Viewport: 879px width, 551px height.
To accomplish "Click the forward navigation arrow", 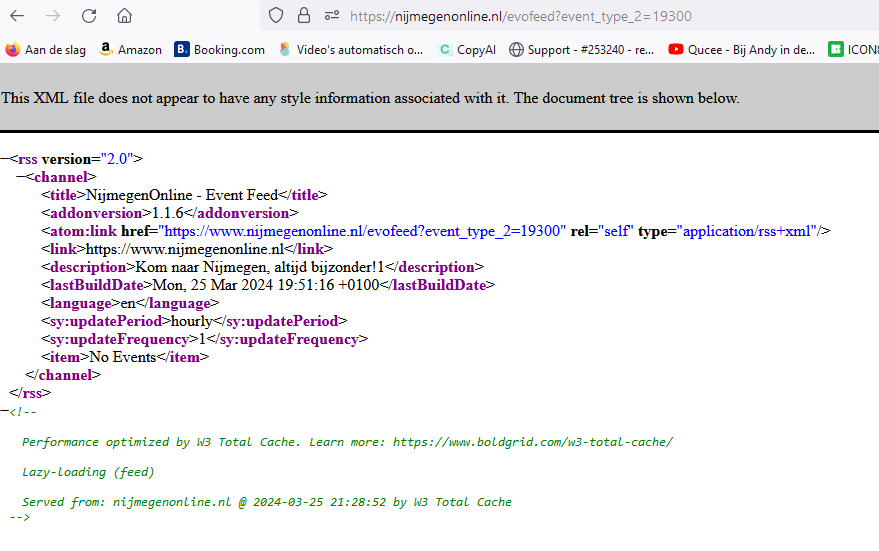I will click(x=53, y=16).
